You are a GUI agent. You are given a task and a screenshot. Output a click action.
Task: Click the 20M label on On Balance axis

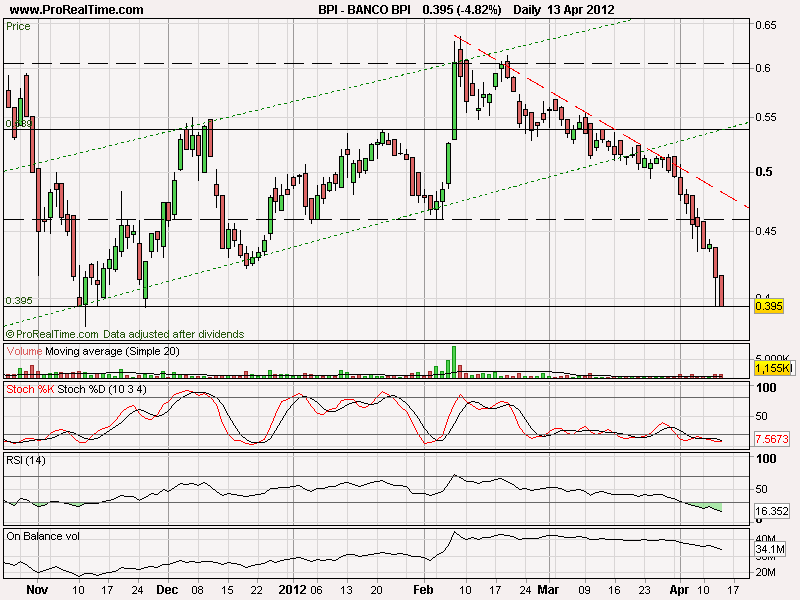765,572
